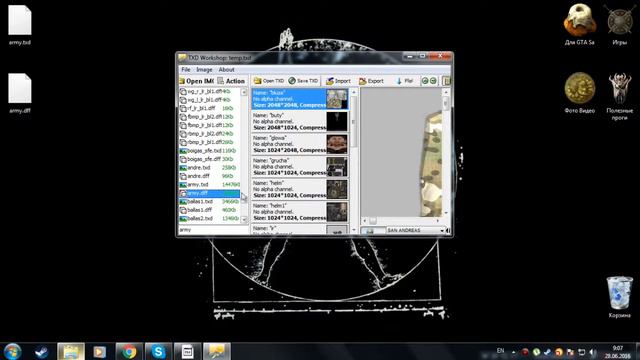Open the Image menu

click(x=204, y=69)
